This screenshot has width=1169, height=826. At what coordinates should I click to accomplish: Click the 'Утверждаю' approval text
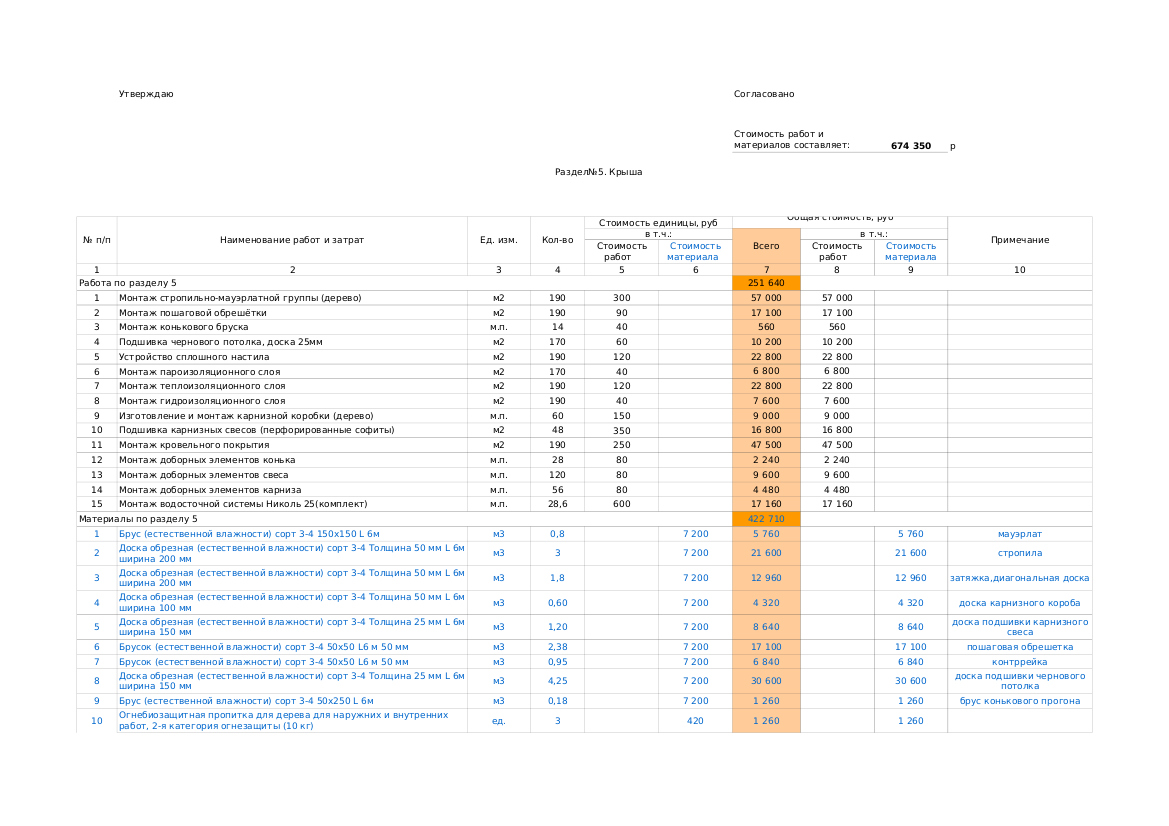coord(146,94)
